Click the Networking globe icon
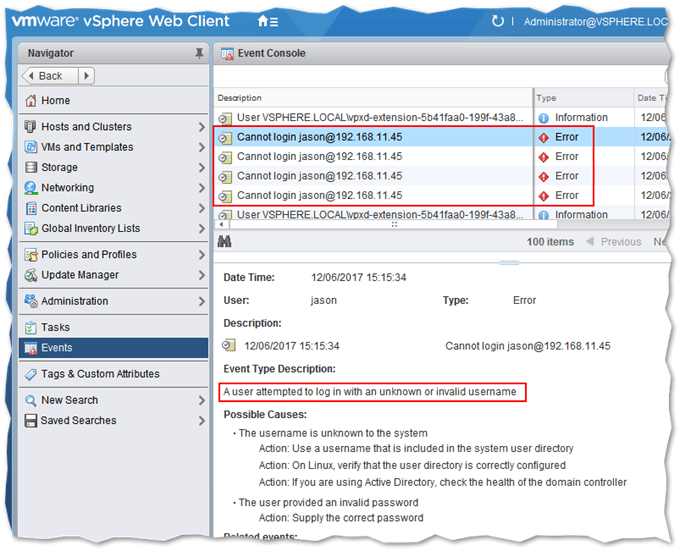The height and width of the screenshot is (551, 680). point(31,187)
